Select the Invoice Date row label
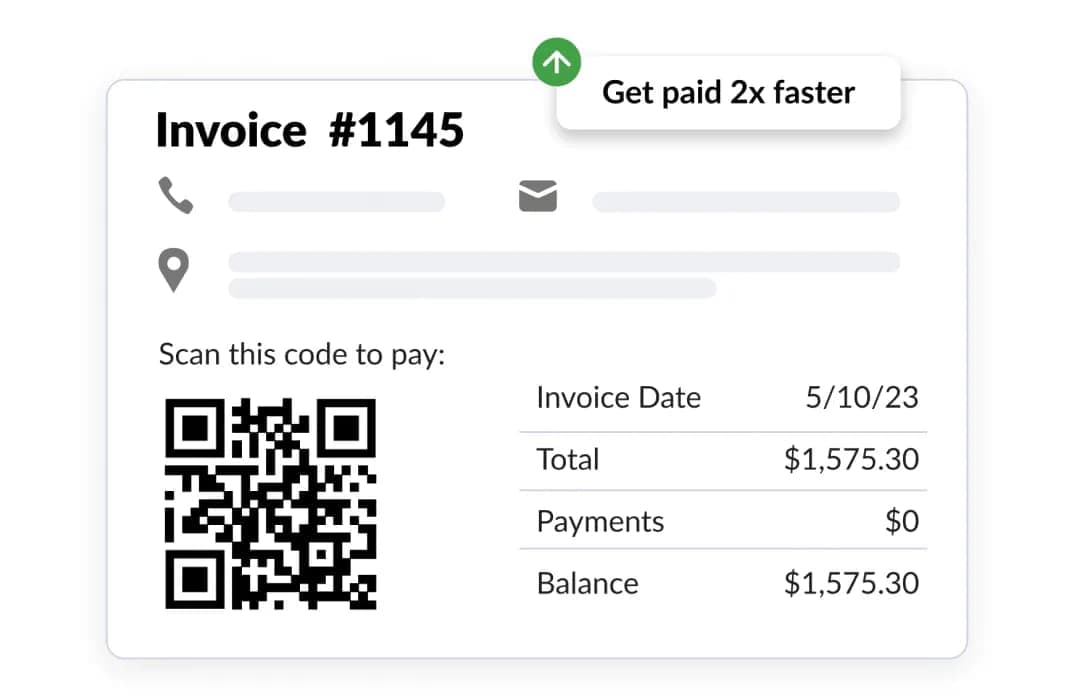 click(x=618, y=397)
